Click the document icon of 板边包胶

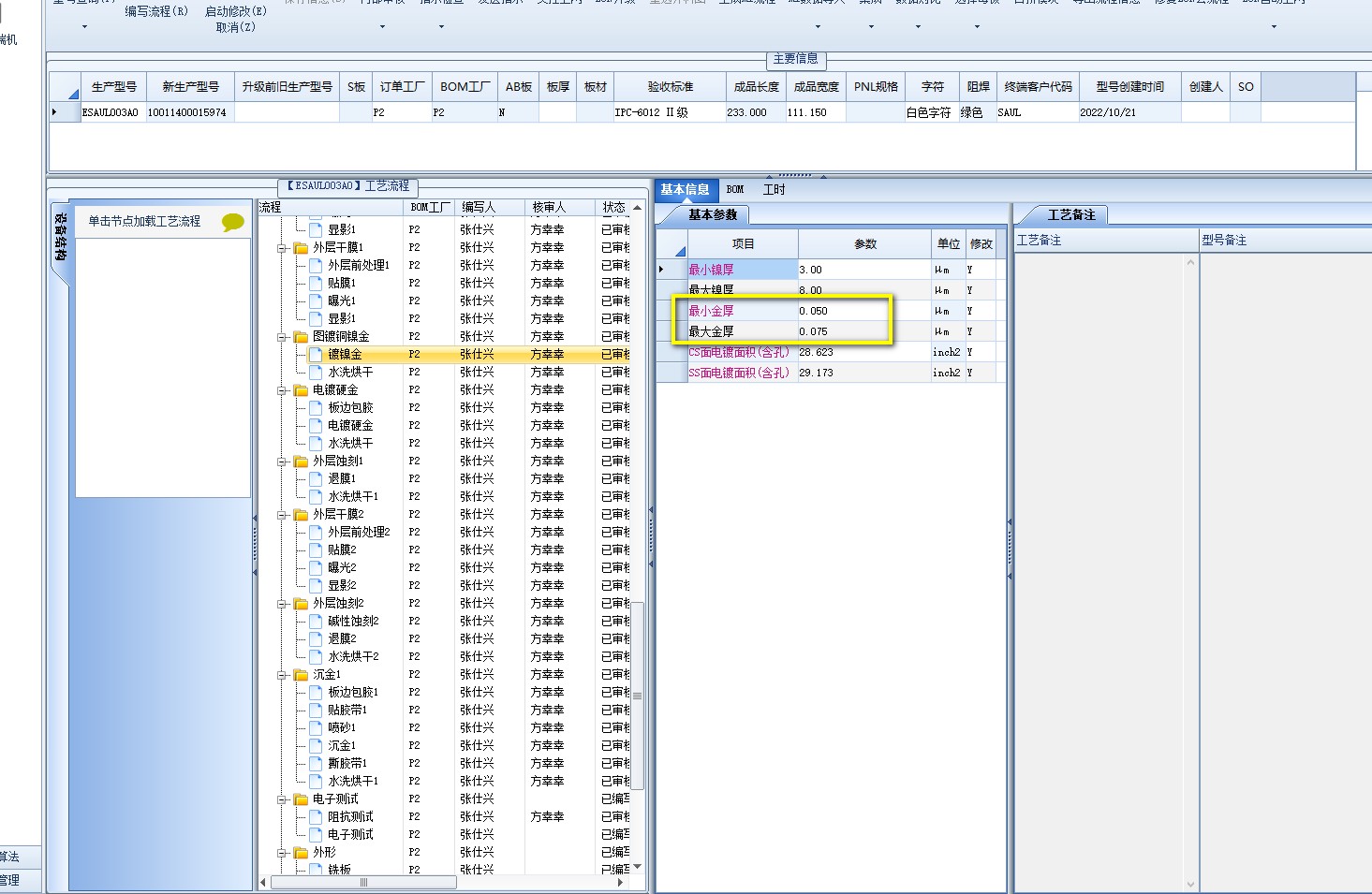(316, 408)
